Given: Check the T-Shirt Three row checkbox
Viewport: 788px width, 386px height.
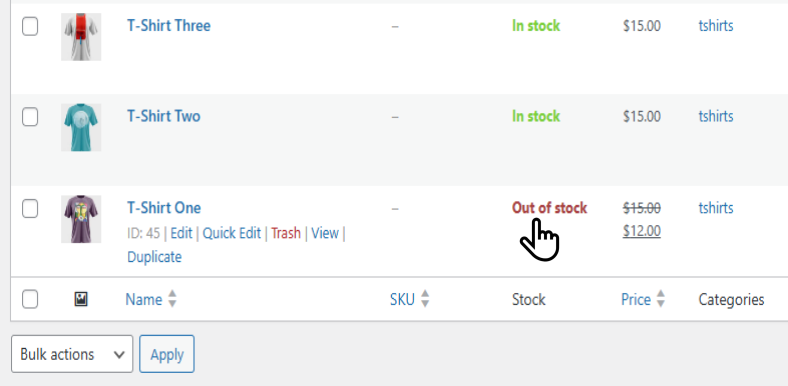Looking at the screenshot, I should click(x=30, y=27).
